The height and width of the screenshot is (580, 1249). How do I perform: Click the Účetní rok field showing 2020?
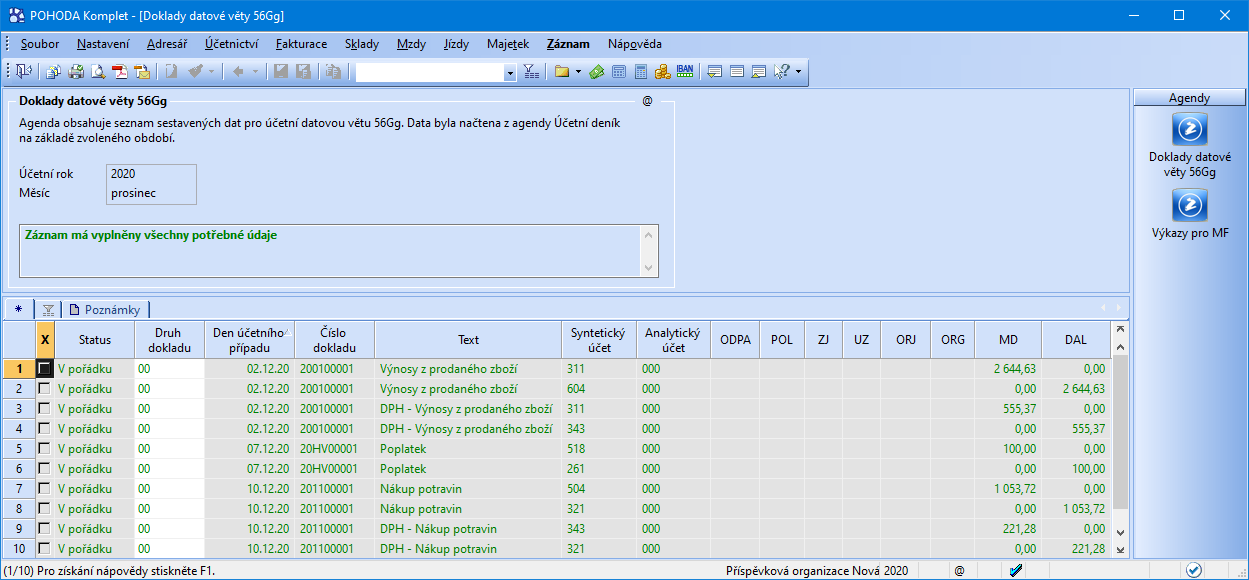(x=151, y=174)
